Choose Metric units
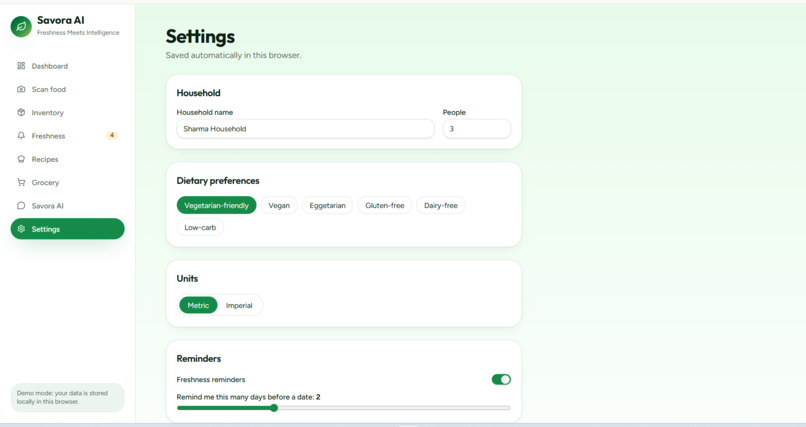This screenshot has height=427, width=806. [198, 305]
